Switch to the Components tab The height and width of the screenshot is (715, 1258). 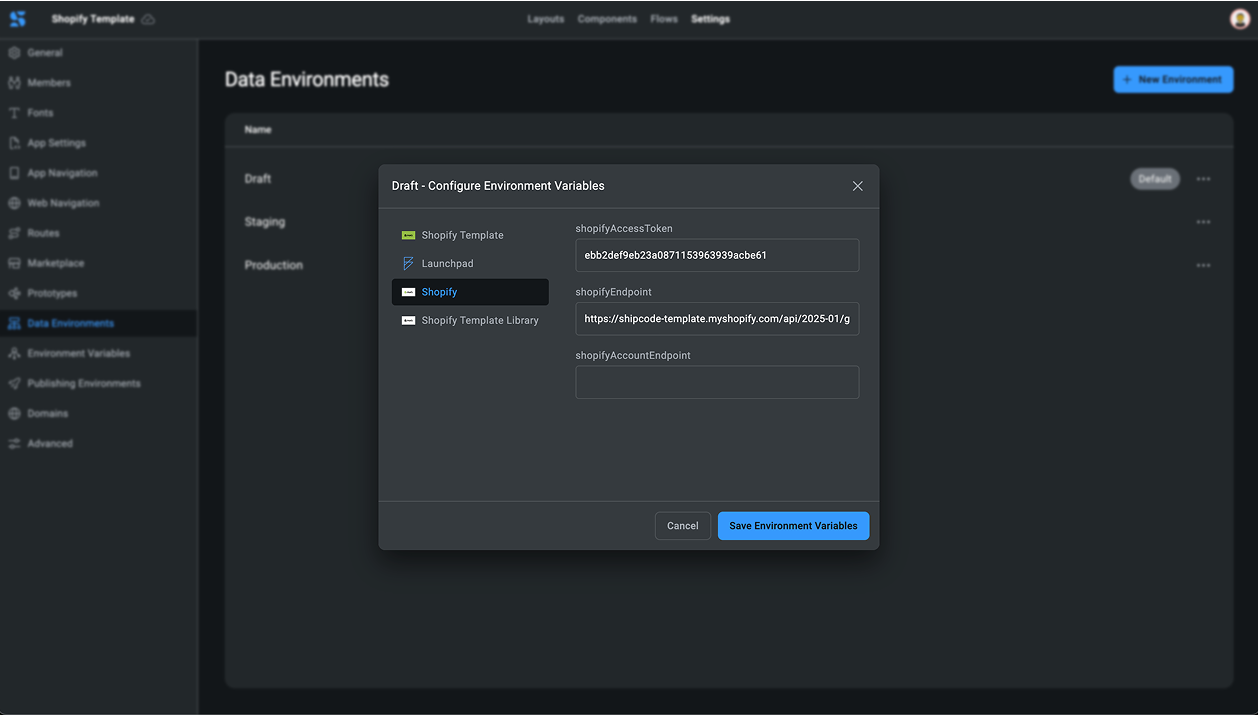click(x=607, y=19)
